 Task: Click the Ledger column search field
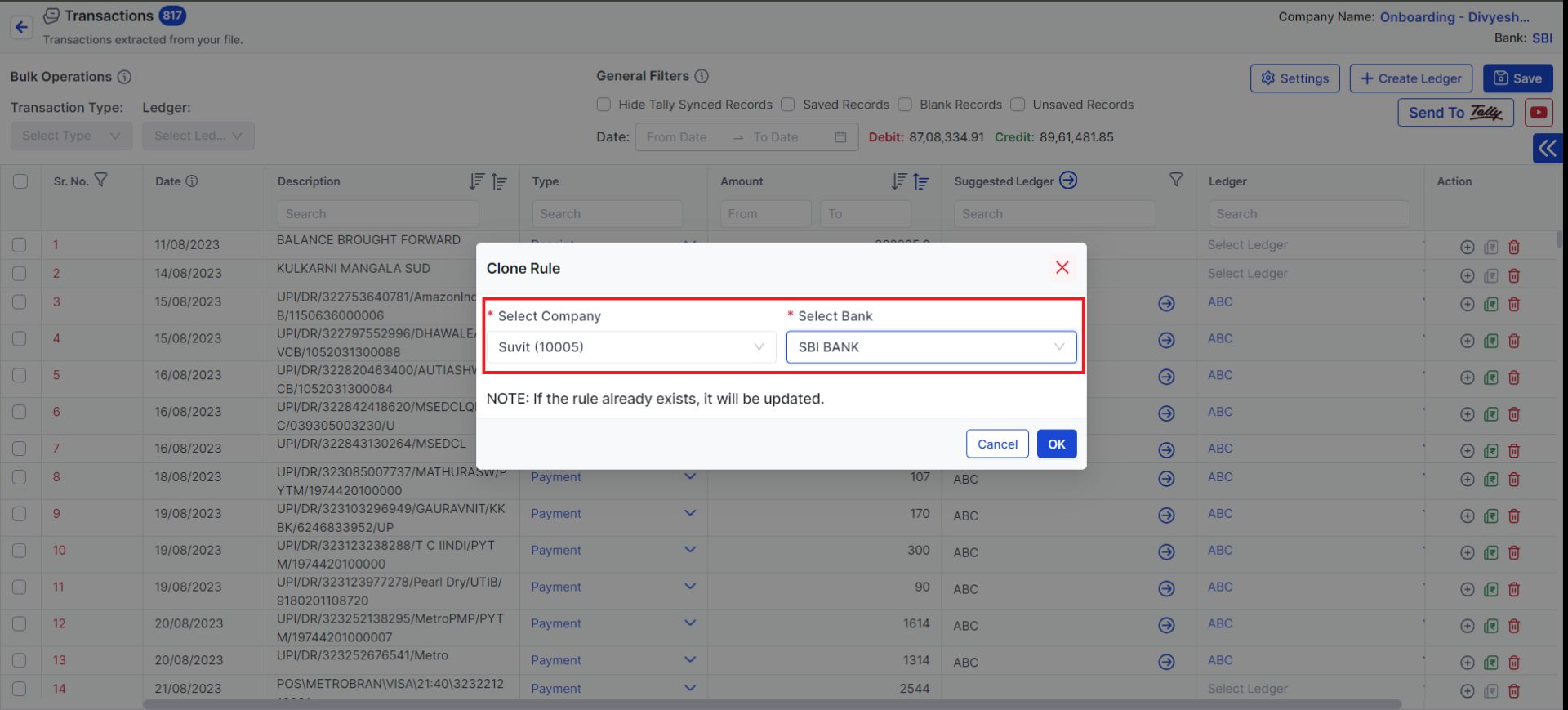coord(1308,214)
